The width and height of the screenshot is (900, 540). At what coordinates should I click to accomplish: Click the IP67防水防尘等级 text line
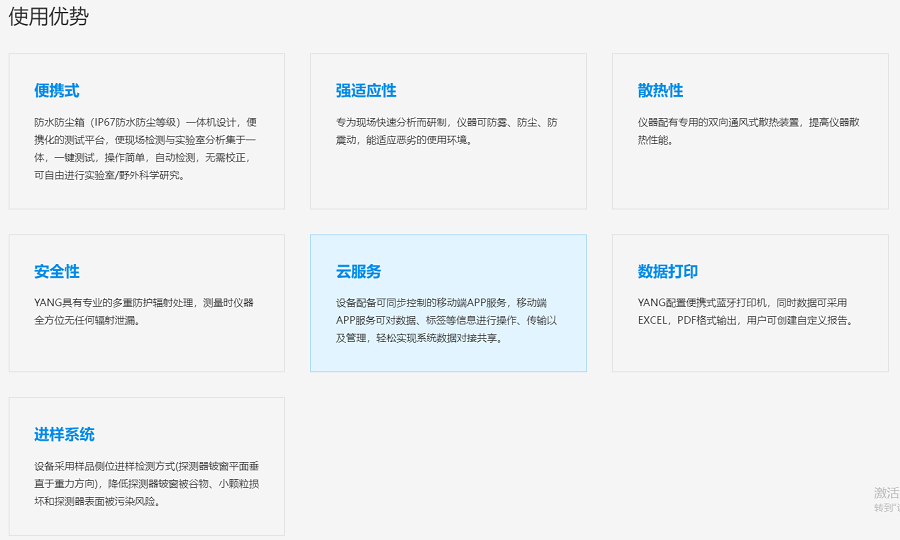pyautogui.click(x=145, y=122)
